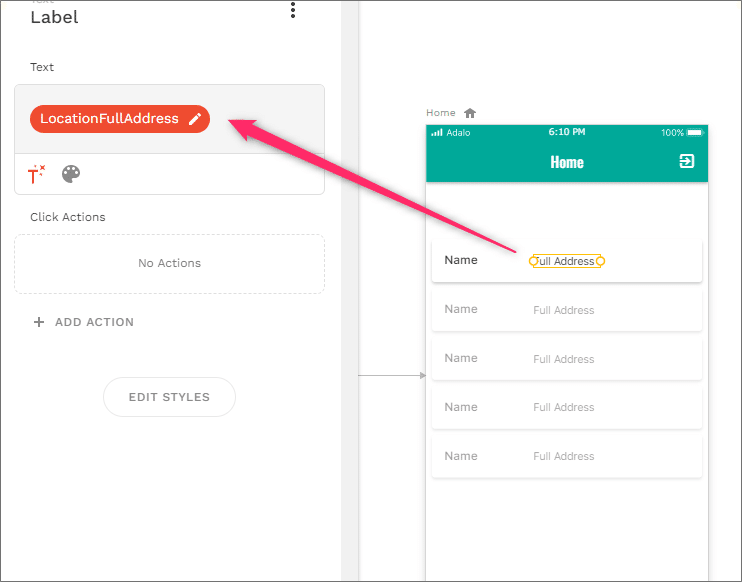Open the three-dot options menu beside Label
Image resolution: width=742 pixels, height=582 pixels.
click(293, 10)
